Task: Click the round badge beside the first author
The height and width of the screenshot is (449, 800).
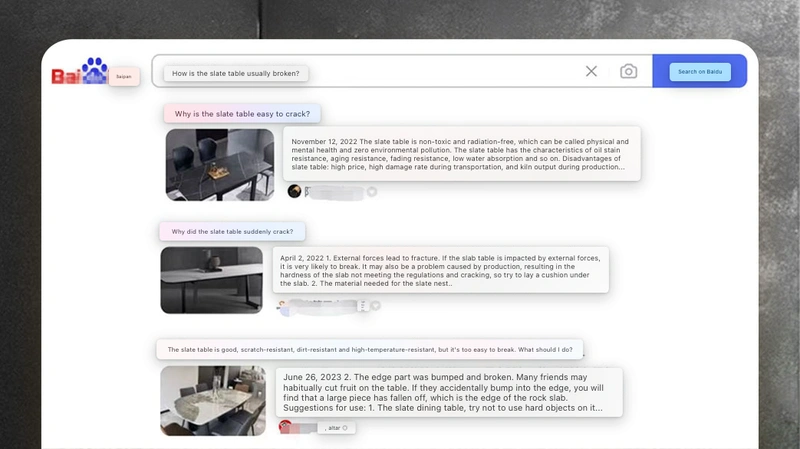Action: point(371,191)
